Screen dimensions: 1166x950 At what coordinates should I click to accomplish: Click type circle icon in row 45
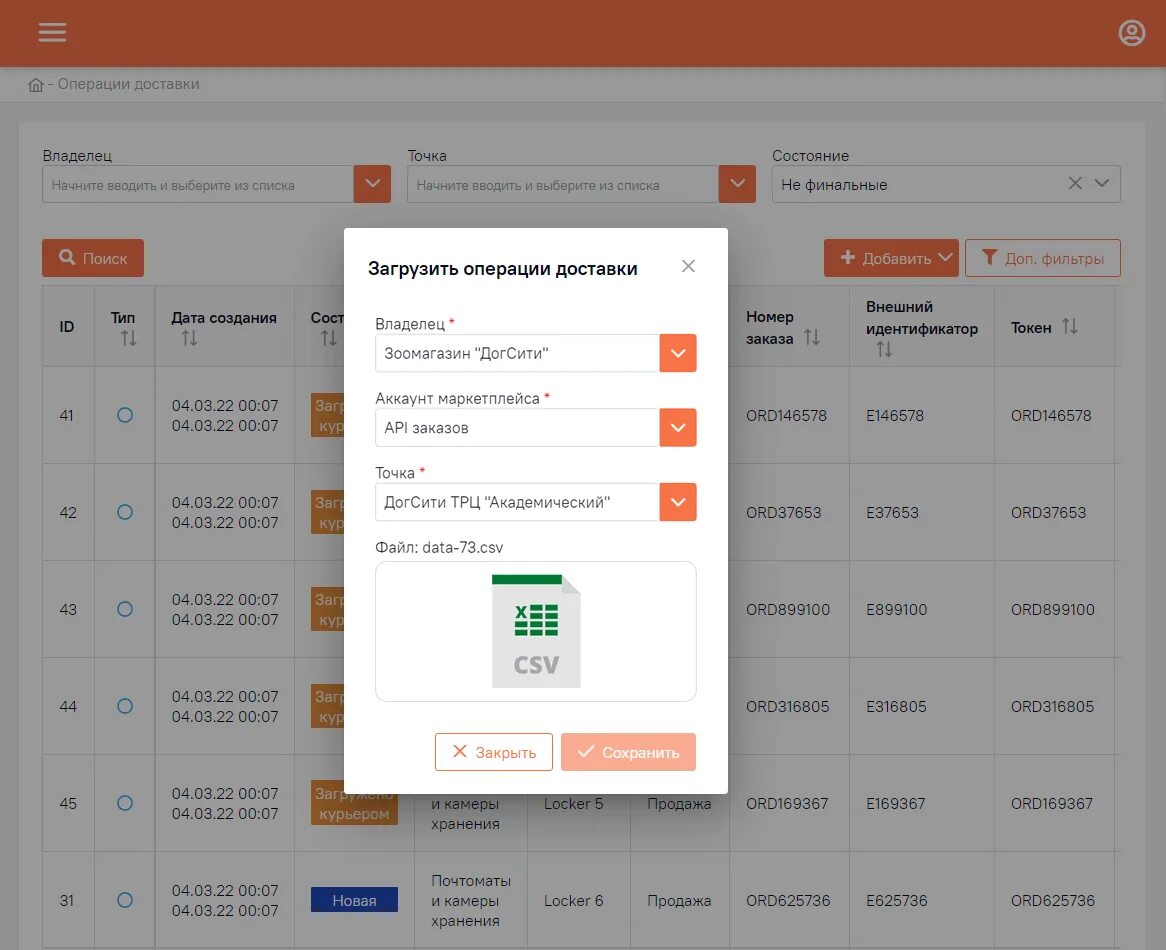(125, 803)
